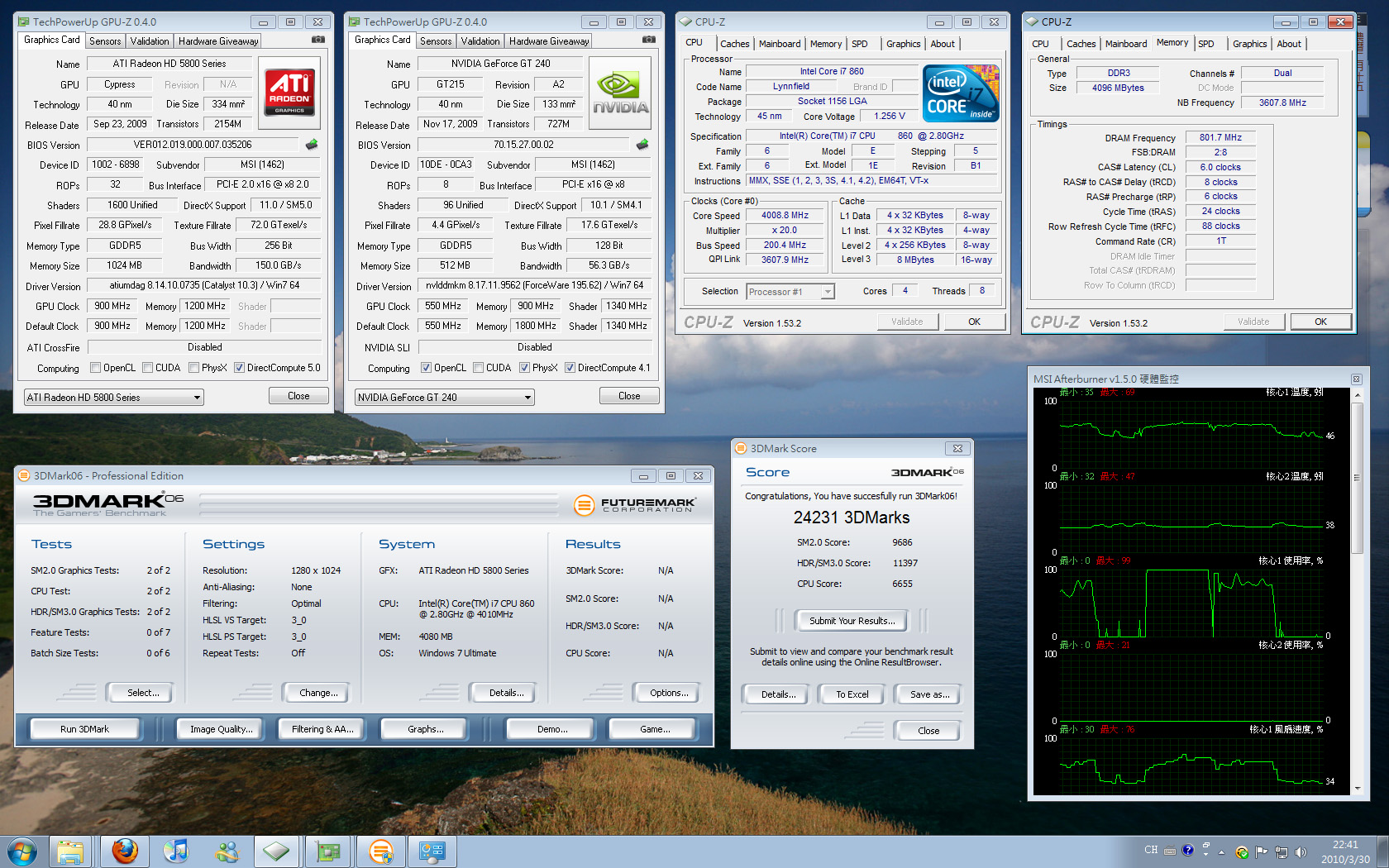Open Hardware Giveaway tab in ATI GPU-Z
This screenshot has width=1389, height=868.
[219, 41]
